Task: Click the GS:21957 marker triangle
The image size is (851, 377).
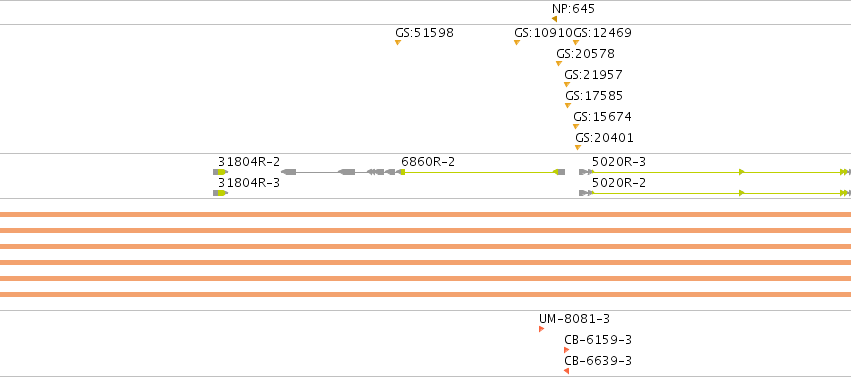Action: coord(567,85)
